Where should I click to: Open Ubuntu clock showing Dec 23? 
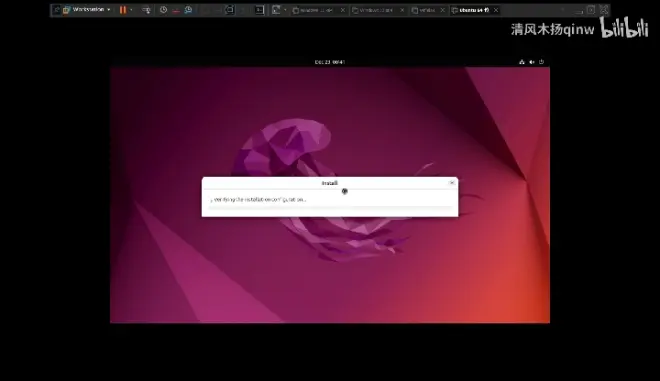pyautogui.click(x=330, y=62)
